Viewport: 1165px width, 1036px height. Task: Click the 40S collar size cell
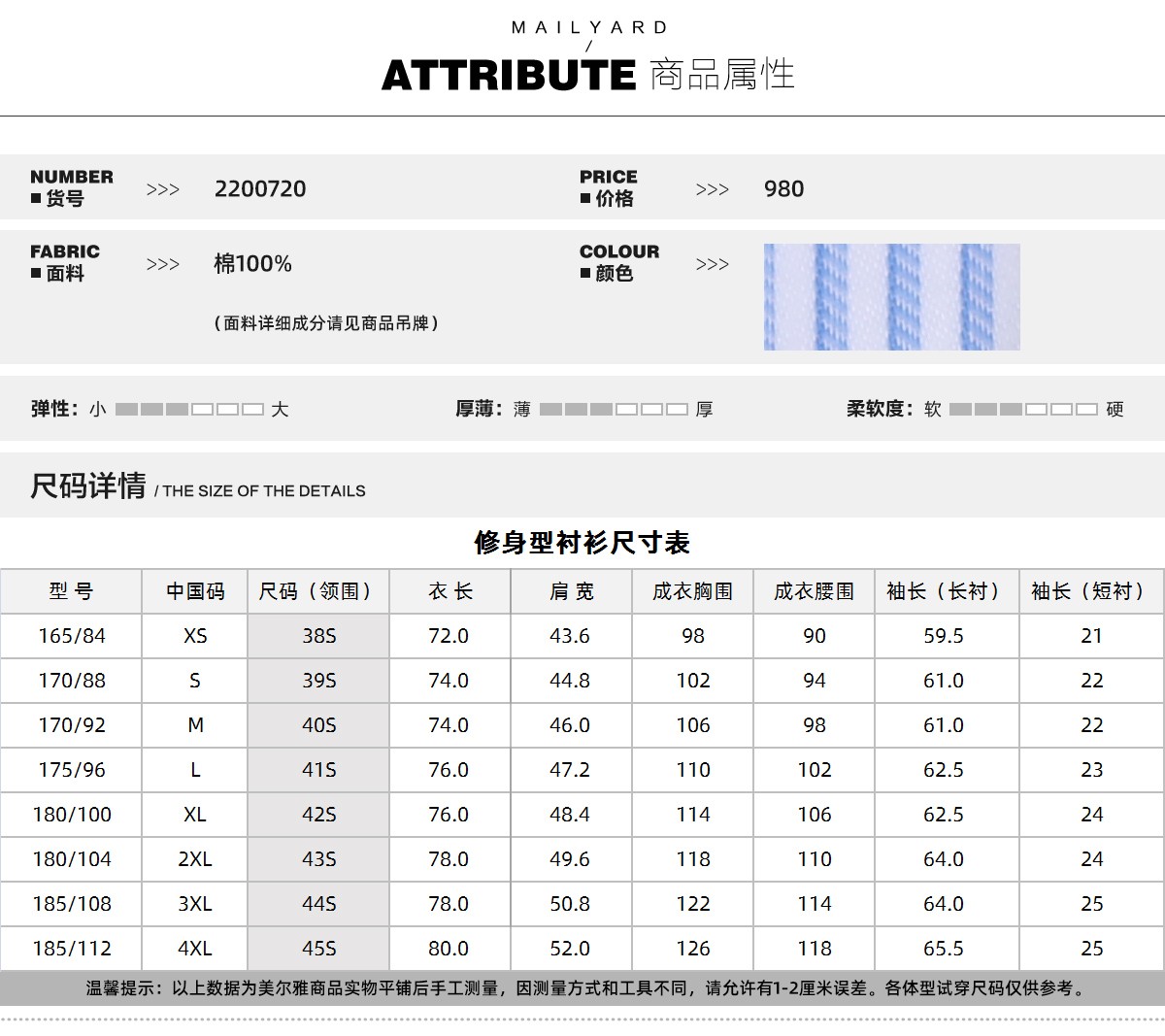318,725
